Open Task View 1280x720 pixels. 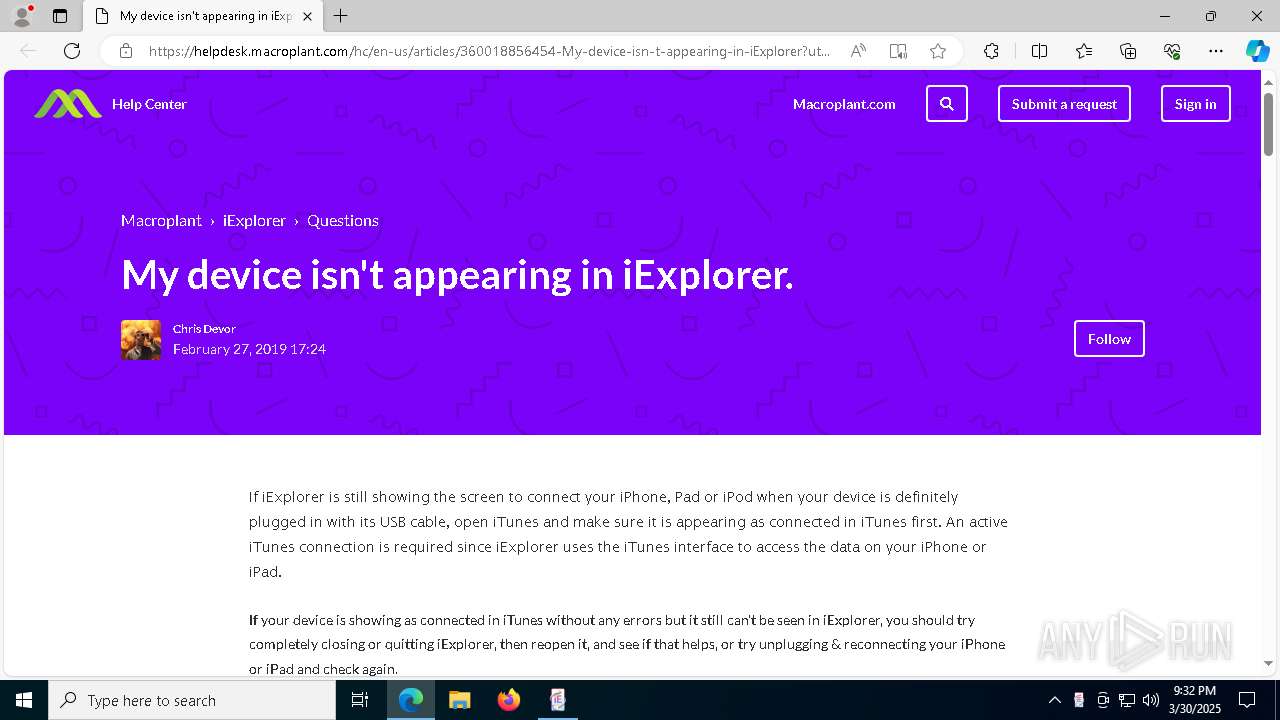360,700
